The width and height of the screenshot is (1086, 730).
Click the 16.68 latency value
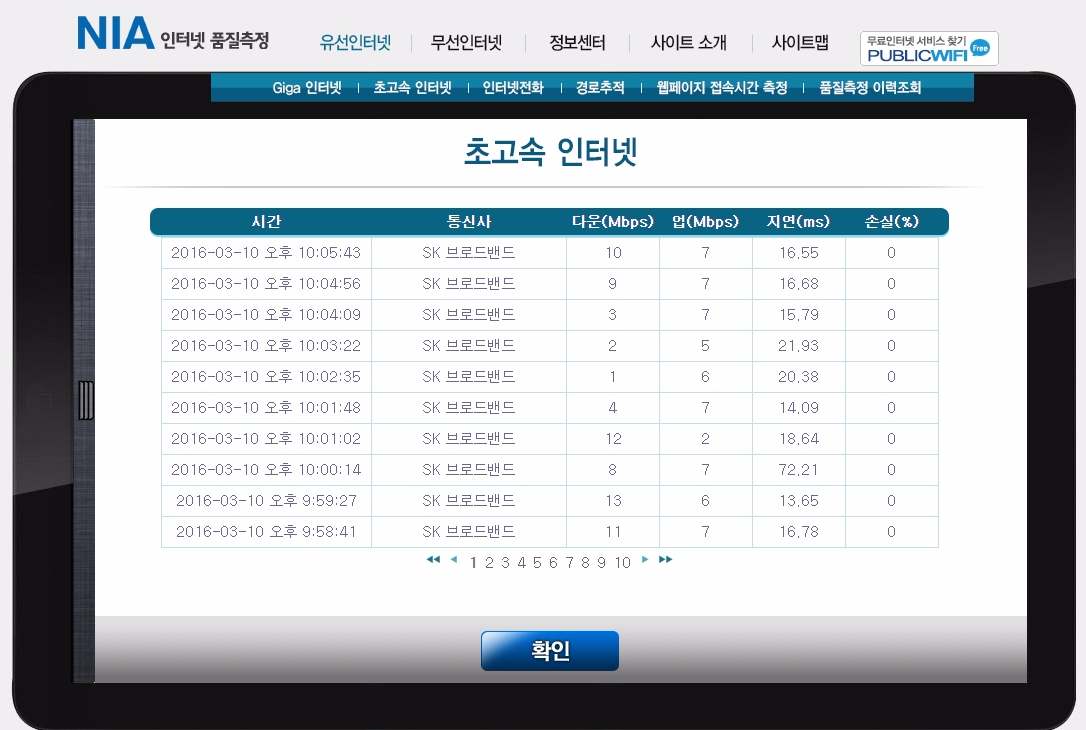pos(799,284)
